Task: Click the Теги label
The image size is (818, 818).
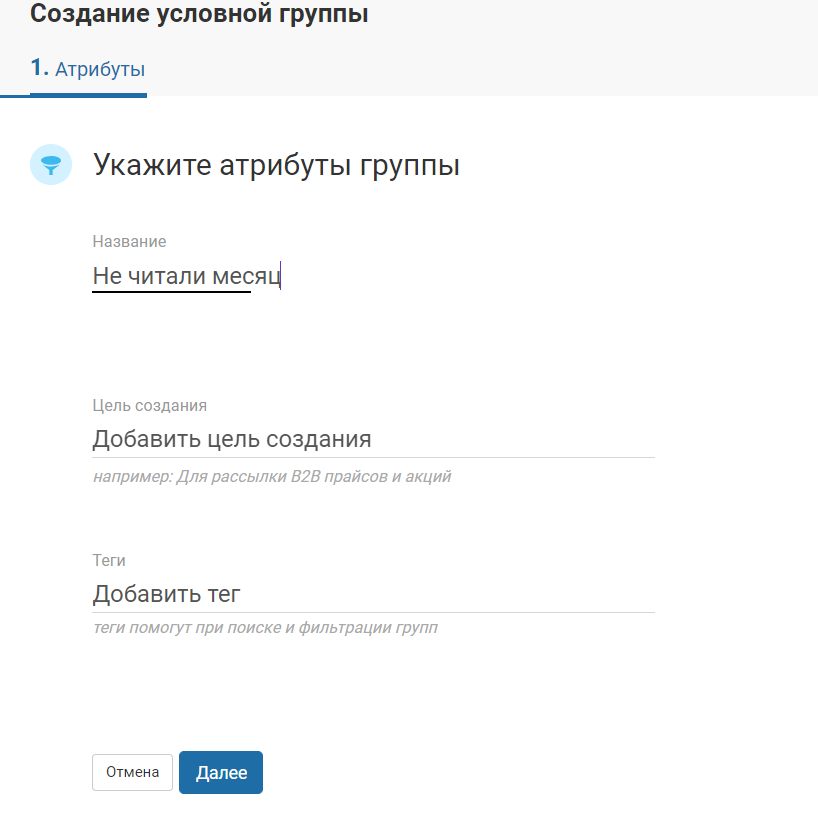Action: point(109,560)
